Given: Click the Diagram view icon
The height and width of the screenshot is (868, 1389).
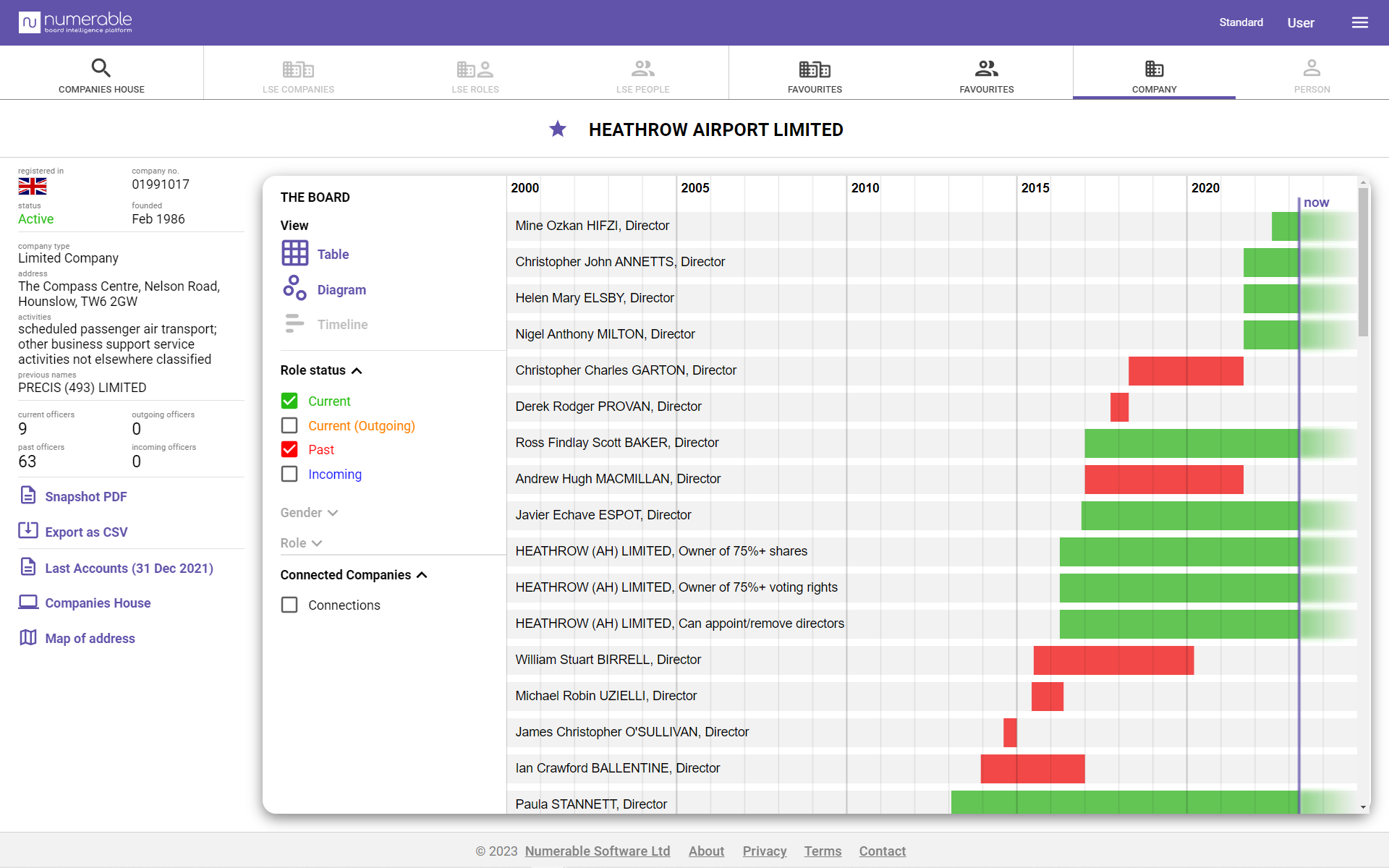Looking at the screenshot, I should [x=294, y=288].
